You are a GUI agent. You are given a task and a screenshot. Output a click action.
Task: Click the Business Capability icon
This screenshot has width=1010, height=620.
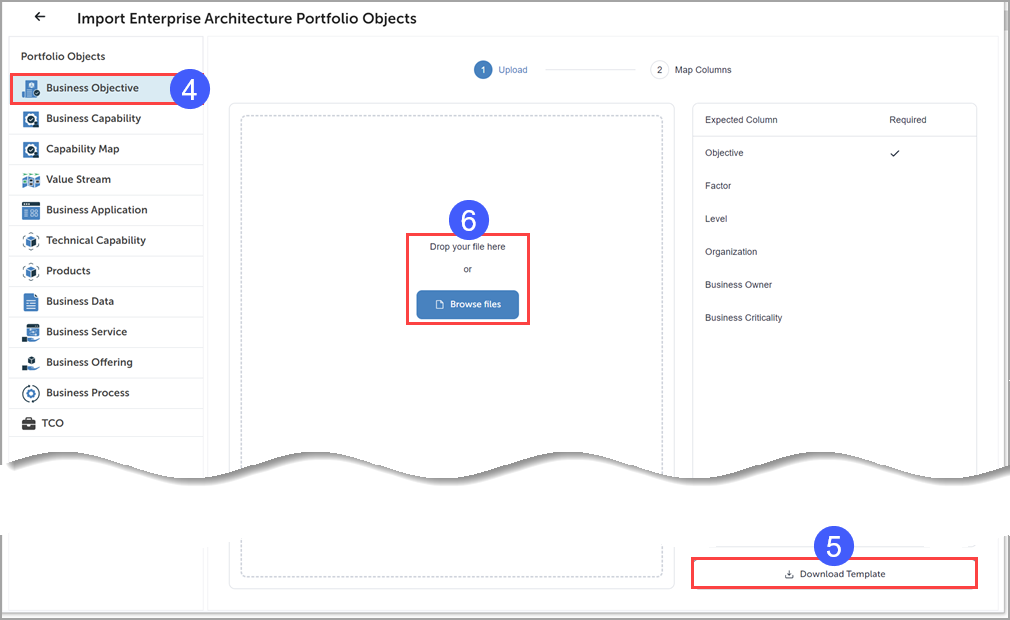pyautogui.click(x=30, y=119)
